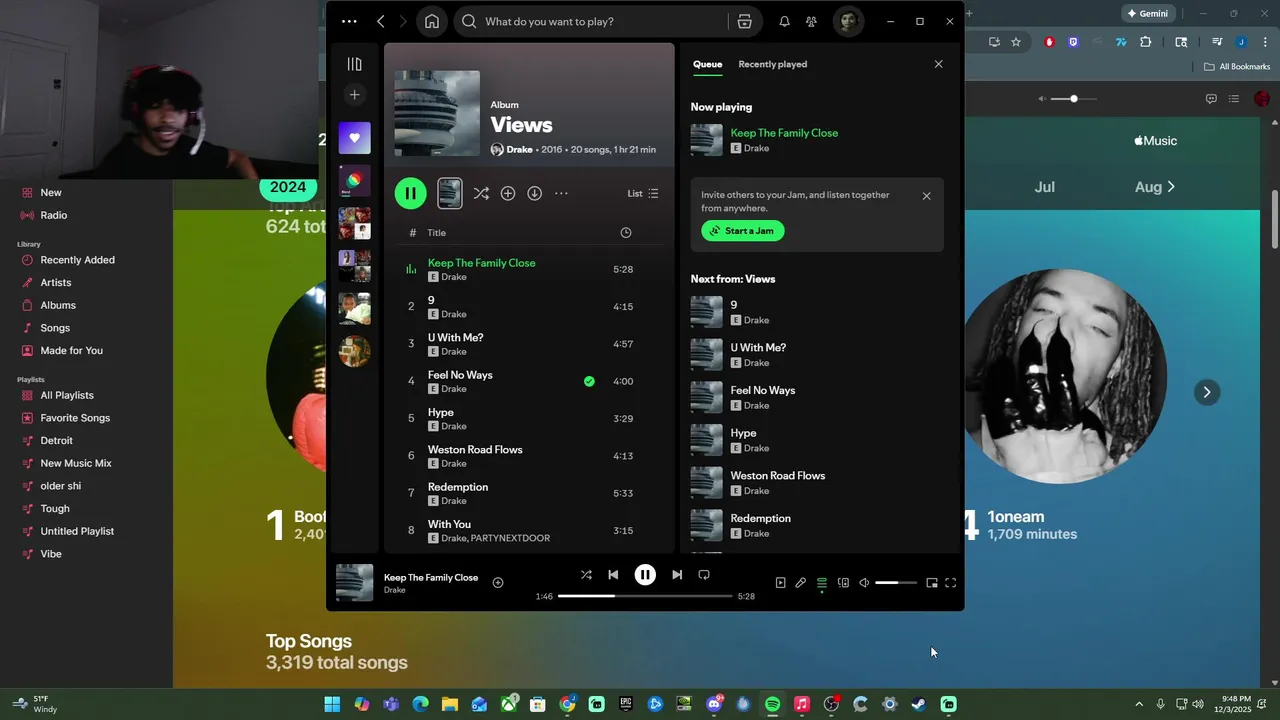Screen dimensions: 1280x720
Task: Pause playback in the bottom player
Action: [645, 575]
